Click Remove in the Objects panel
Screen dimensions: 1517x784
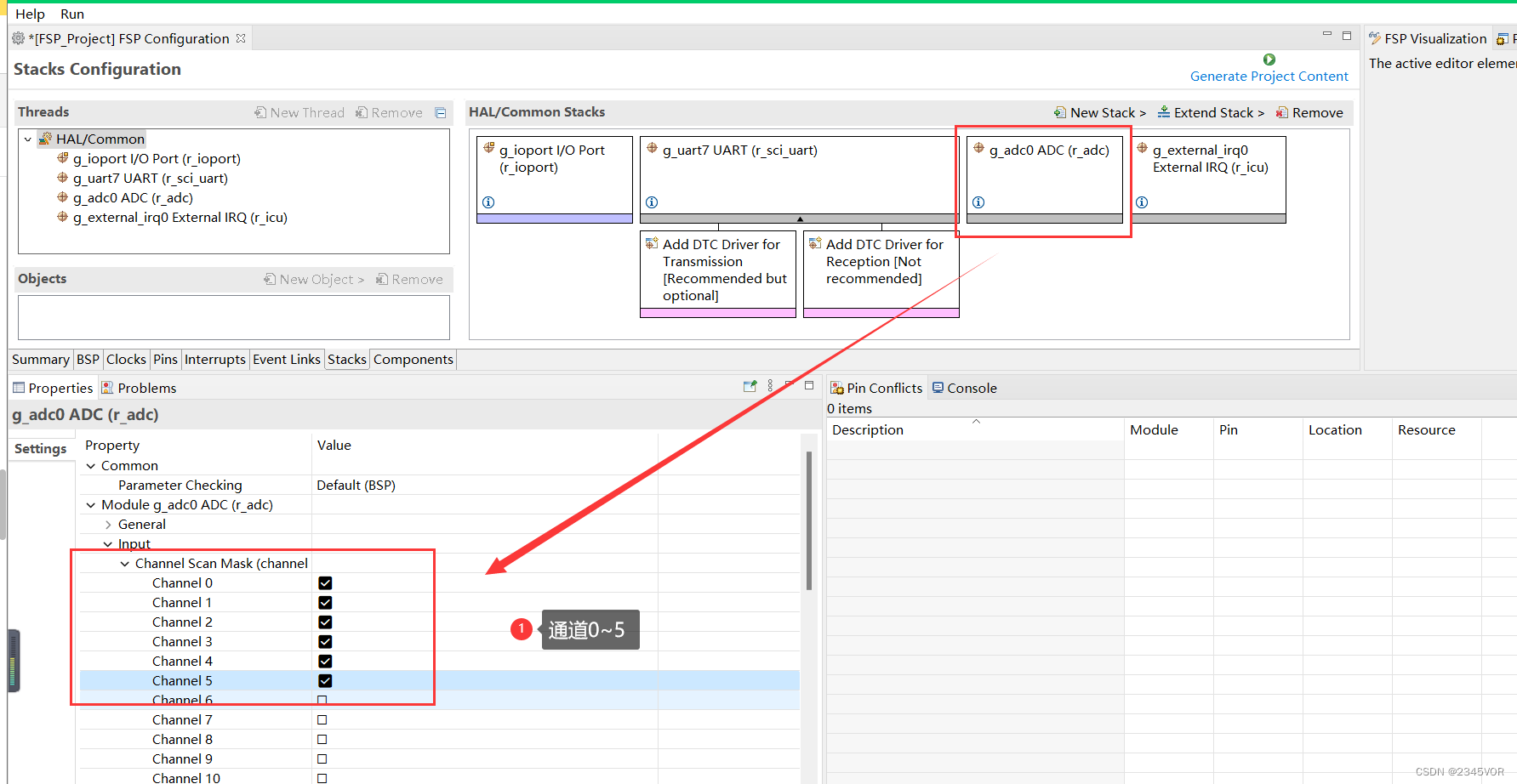click(x=409, y=280)
